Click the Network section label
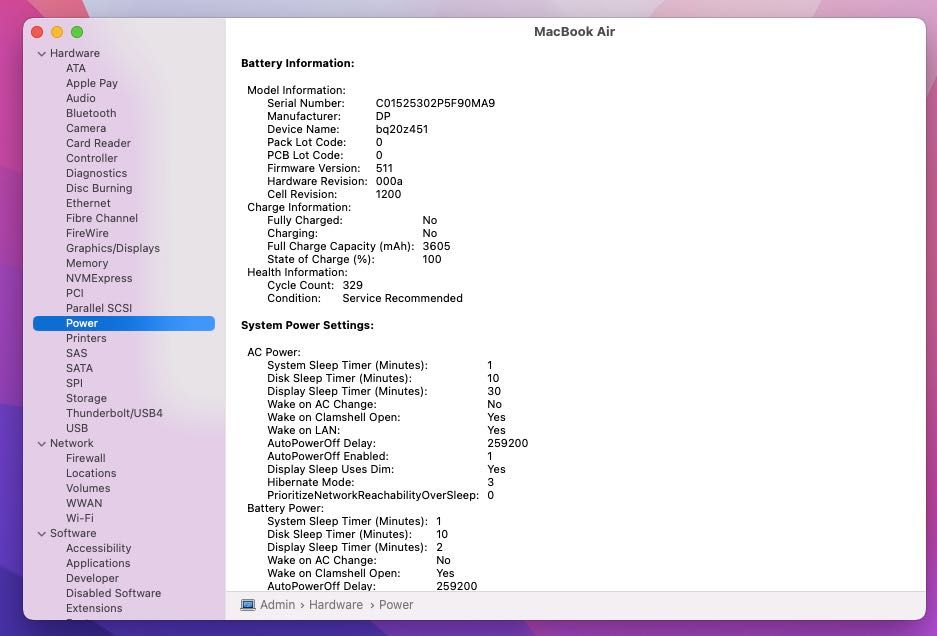 point(72,444)
